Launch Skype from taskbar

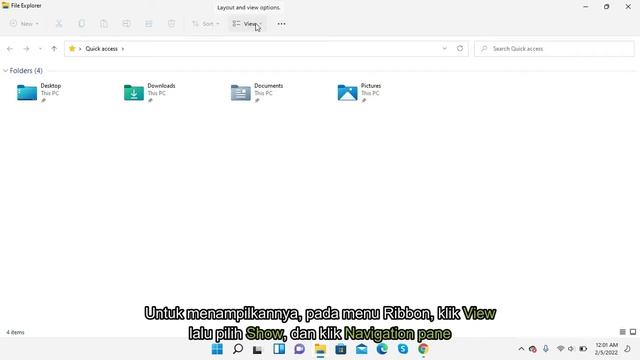(x=403, y=349)
